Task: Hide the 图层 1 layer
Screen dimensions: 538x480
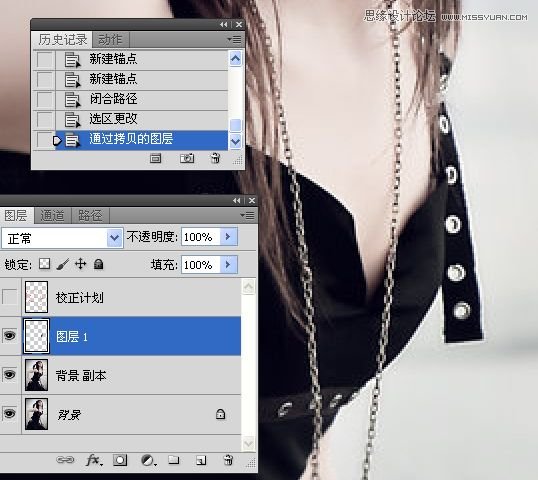Action: (10, 335)
